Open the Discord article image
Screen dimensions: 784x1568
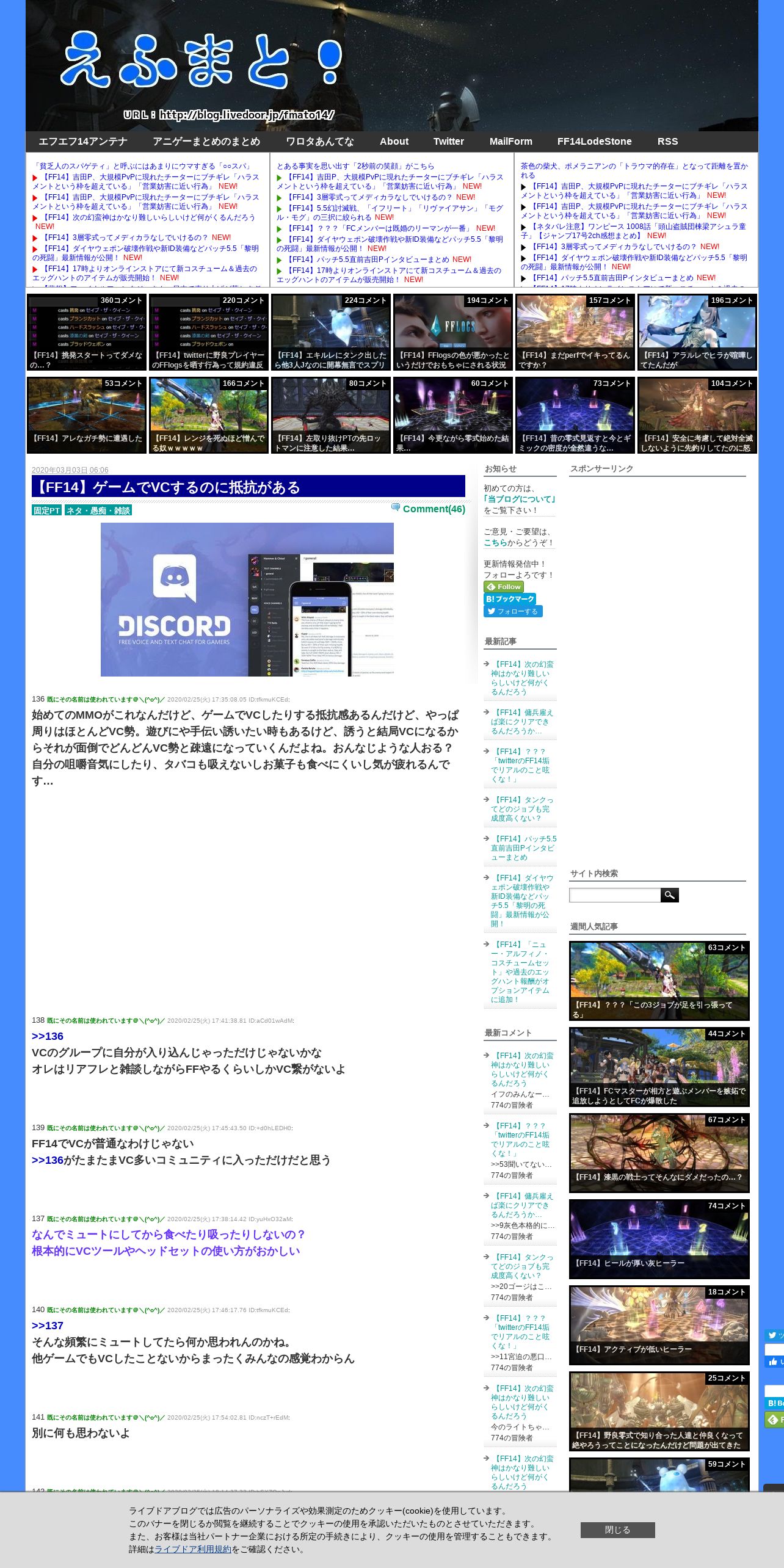[247, 599]
